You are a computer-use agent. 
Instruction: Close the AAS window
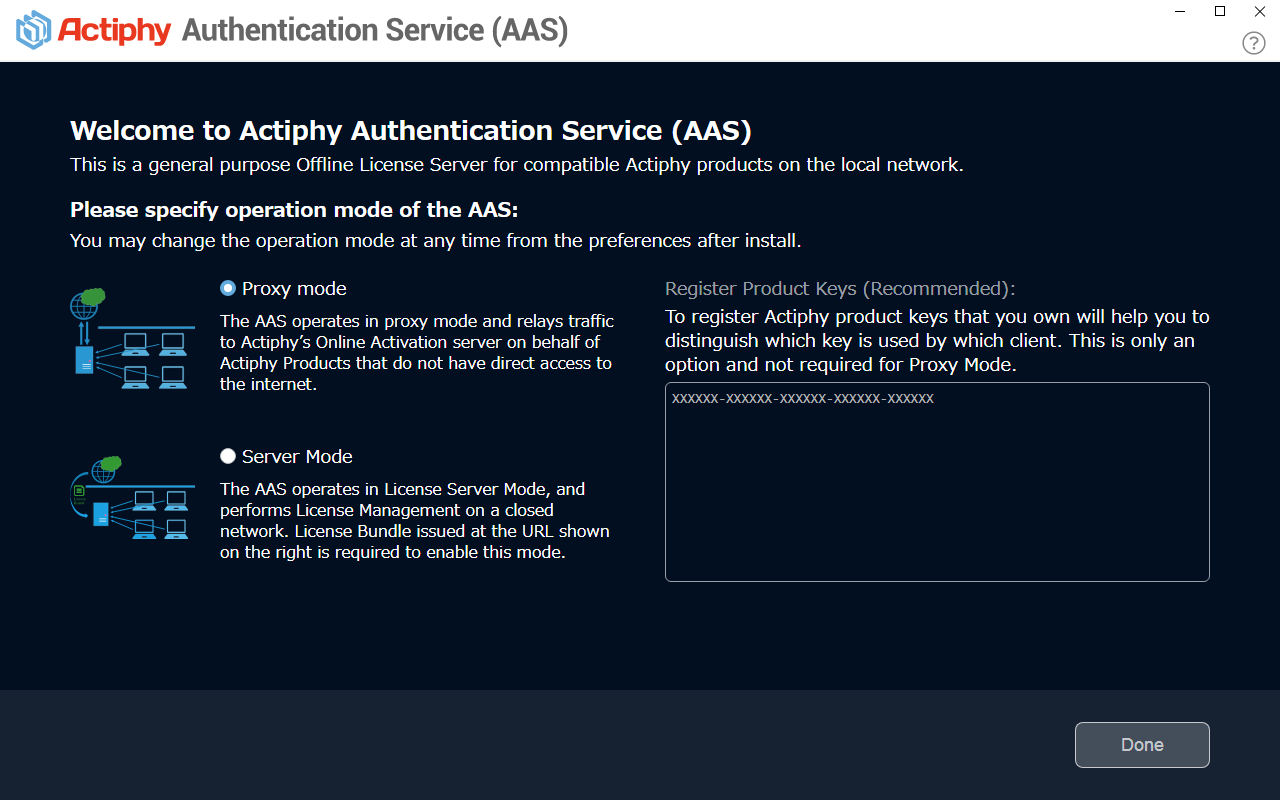click(x=1260, y=11)
